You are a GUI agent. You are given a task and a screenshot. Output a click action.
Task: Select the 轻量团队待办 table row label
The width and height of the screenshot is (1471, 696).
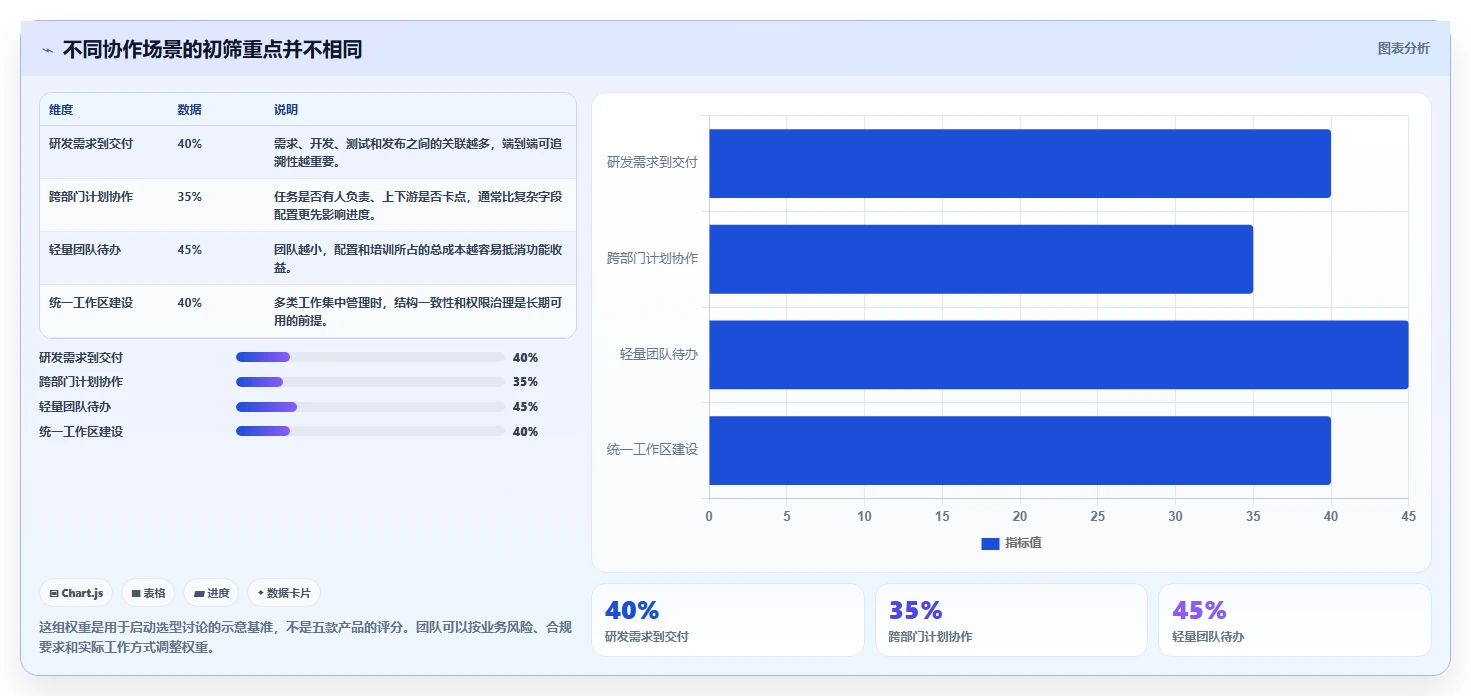coord(85,250)
